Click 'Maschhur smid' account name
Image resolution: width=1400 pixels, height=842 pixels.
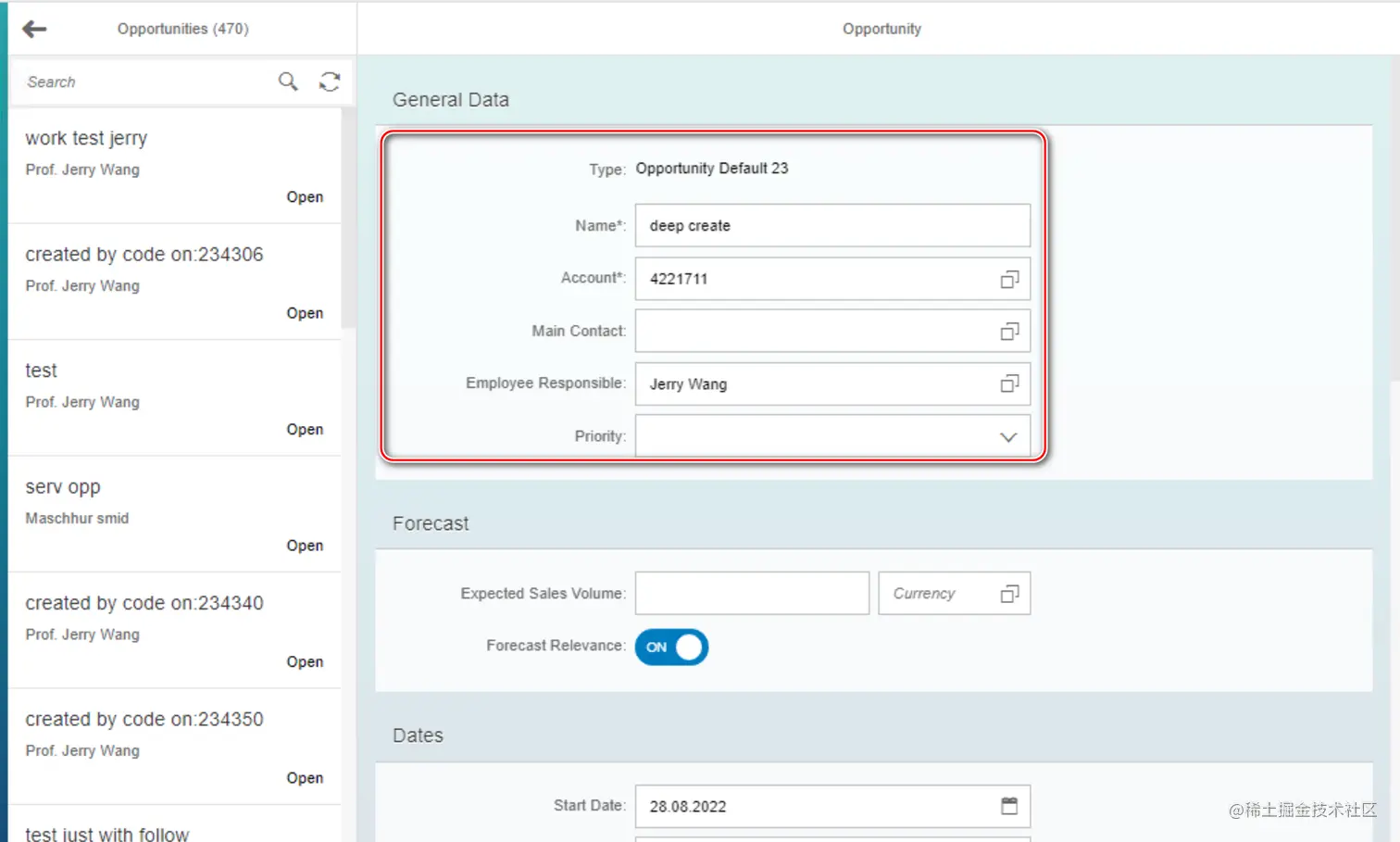click(x=77, y=518)
